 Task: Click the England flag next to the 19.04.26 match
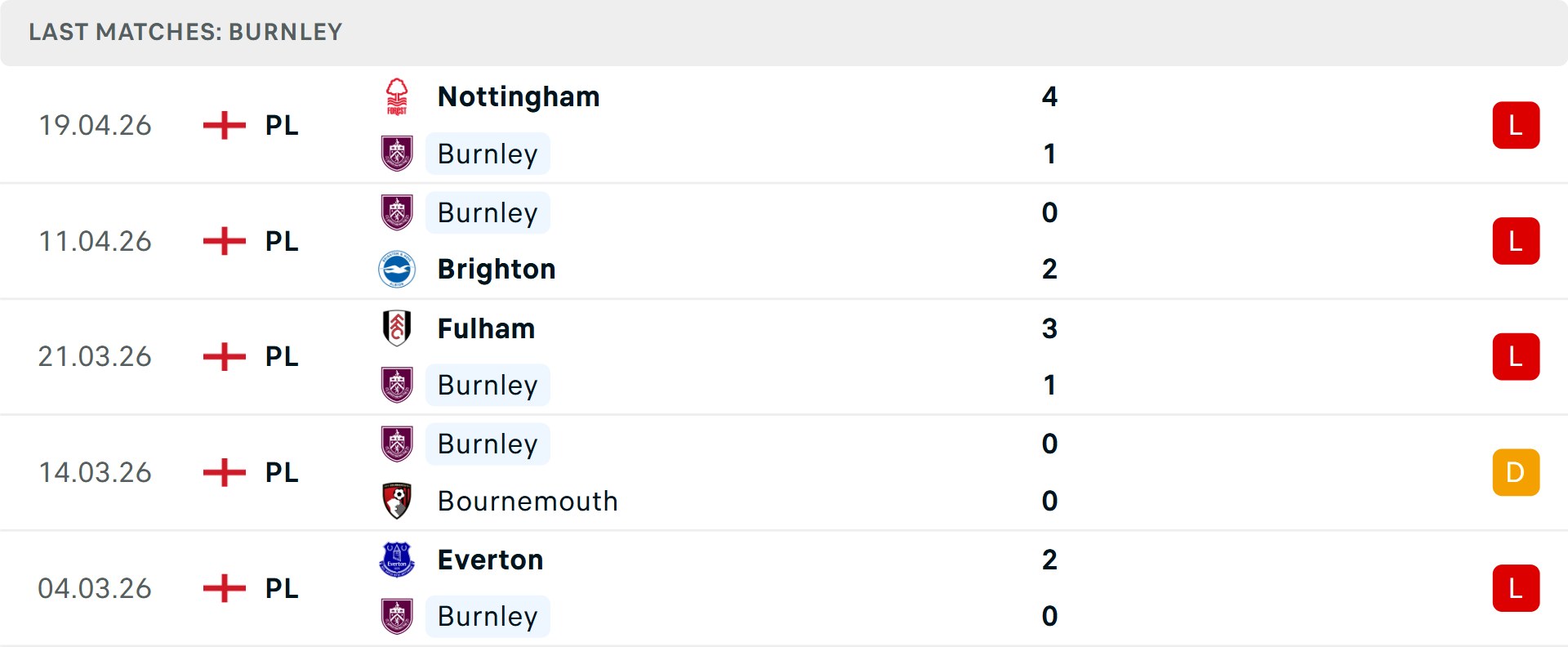224,124
